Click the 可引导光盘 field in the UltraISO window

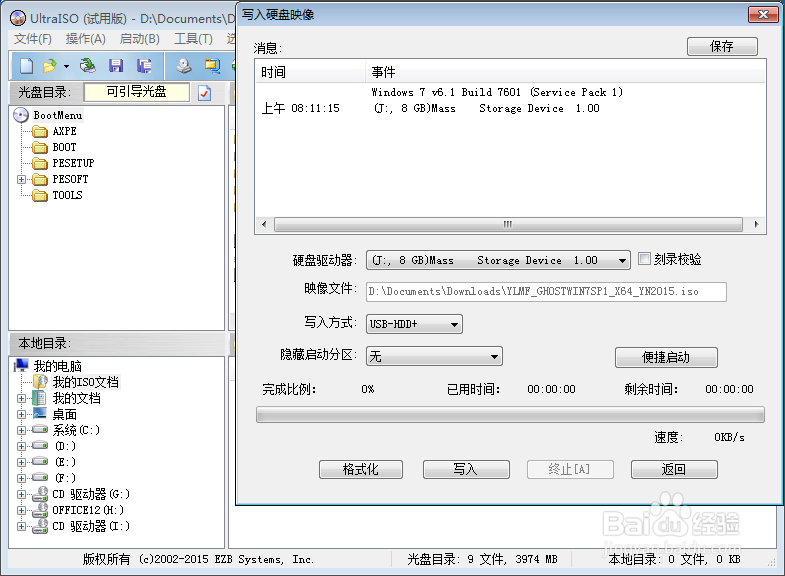click(137, 92)
